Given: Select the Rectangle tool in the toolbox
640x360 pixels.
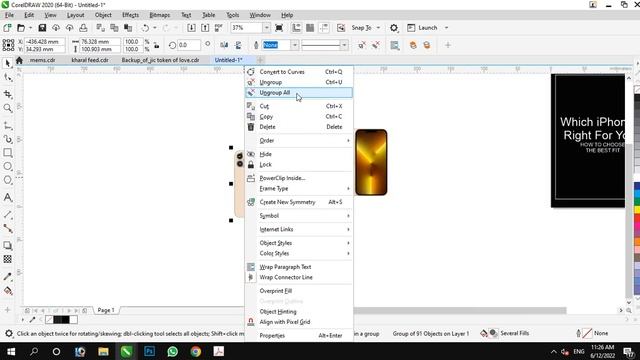Looking at the screenshot, I should point(7,153).
